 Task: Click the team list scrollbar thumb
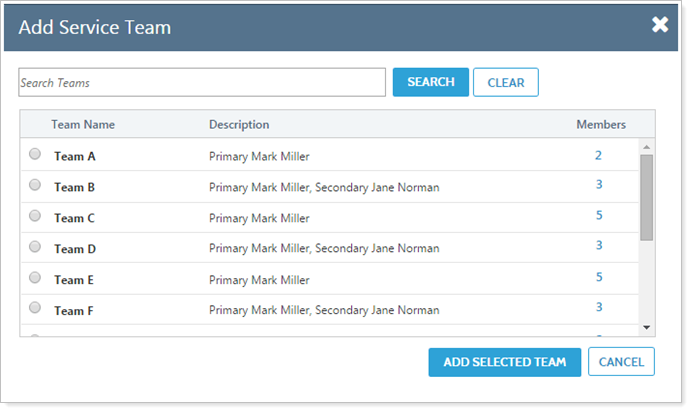646,197
